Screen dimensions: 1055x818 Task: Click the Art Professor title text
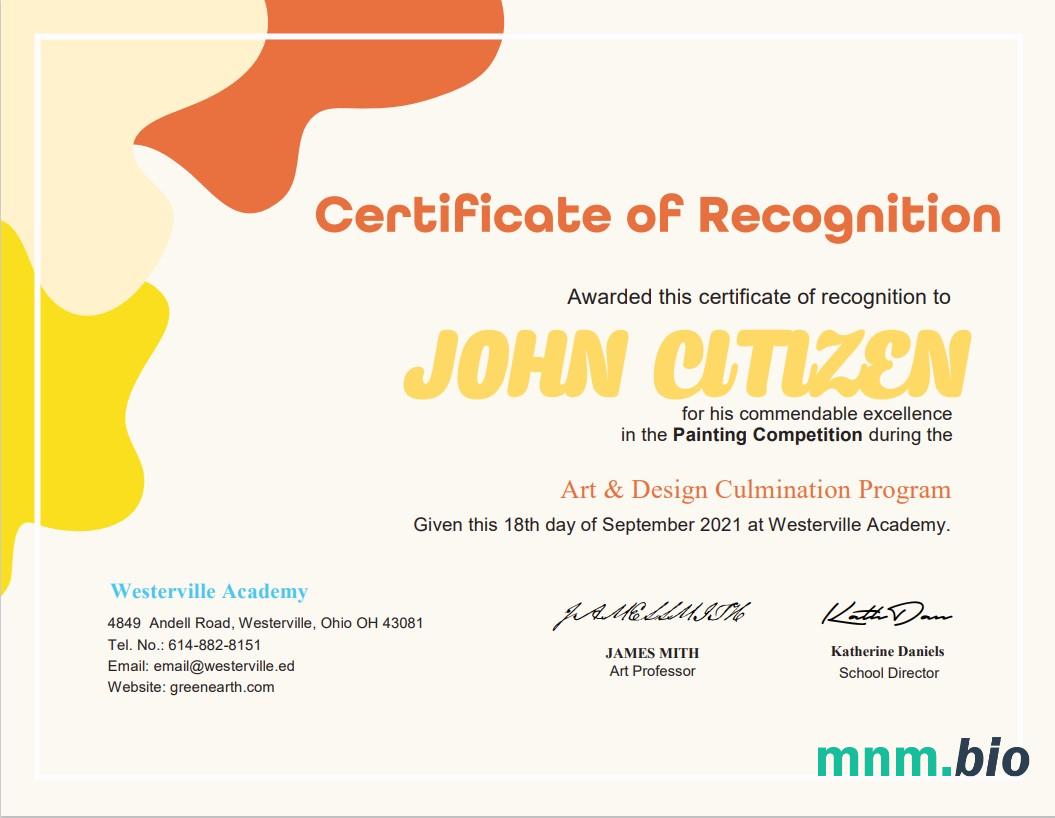coord(652,671)
